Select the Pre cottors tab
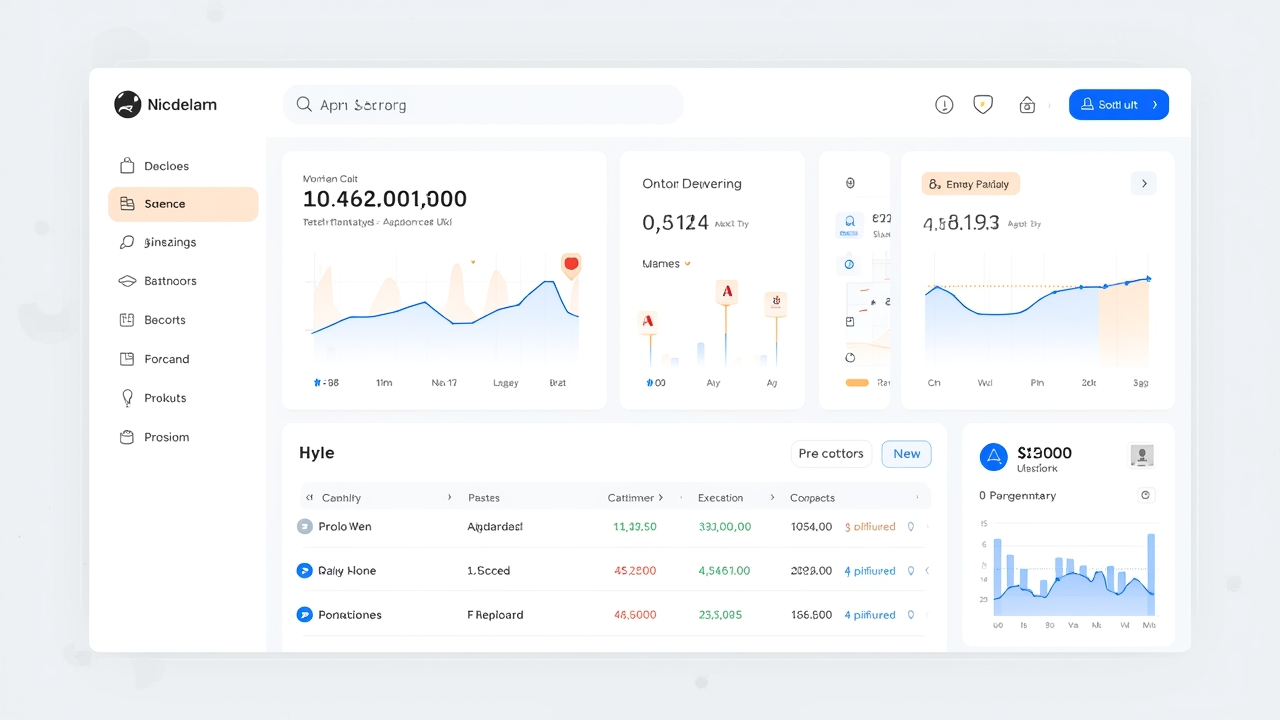The width and height of the screenshot is (1280, 720). pyautogui.click(x=830, y=453)
